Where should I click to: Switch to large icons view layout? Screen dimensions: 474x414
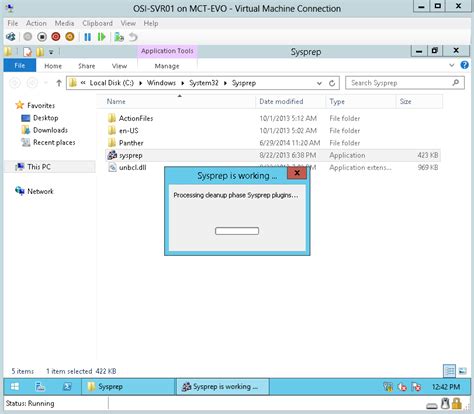(x=463, y=371)
